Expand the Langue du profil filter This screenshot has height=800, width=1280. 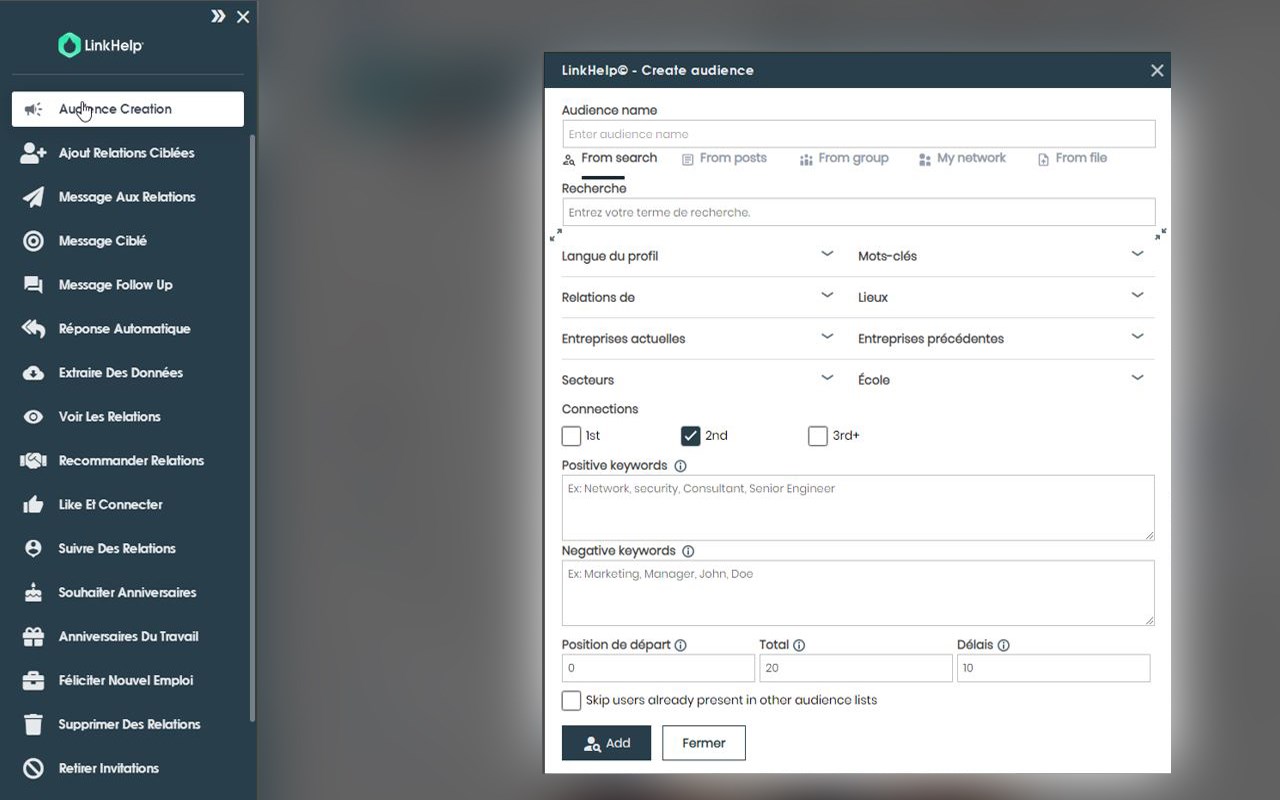698,256
